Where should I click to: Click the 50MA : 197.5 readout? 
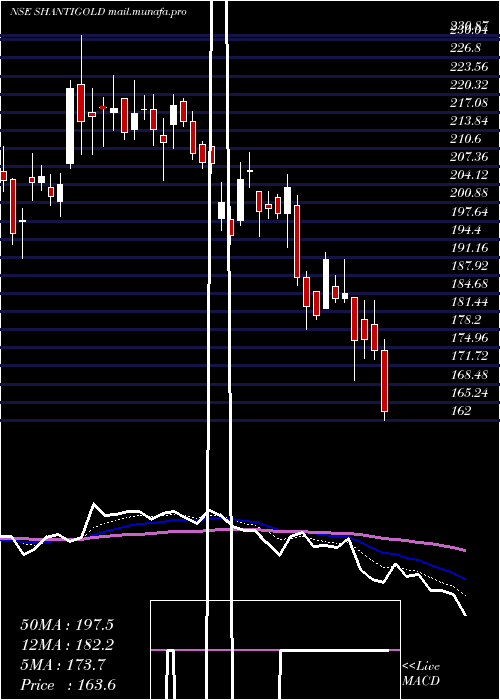tap(67, 625)
